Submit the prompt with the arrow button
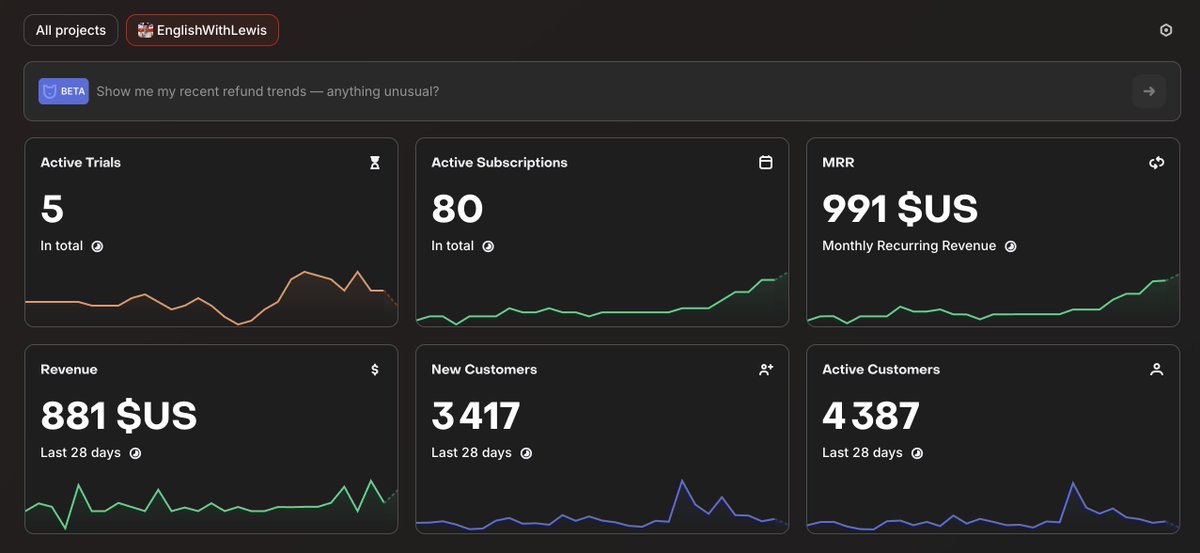 click(x=1149, y=91)
